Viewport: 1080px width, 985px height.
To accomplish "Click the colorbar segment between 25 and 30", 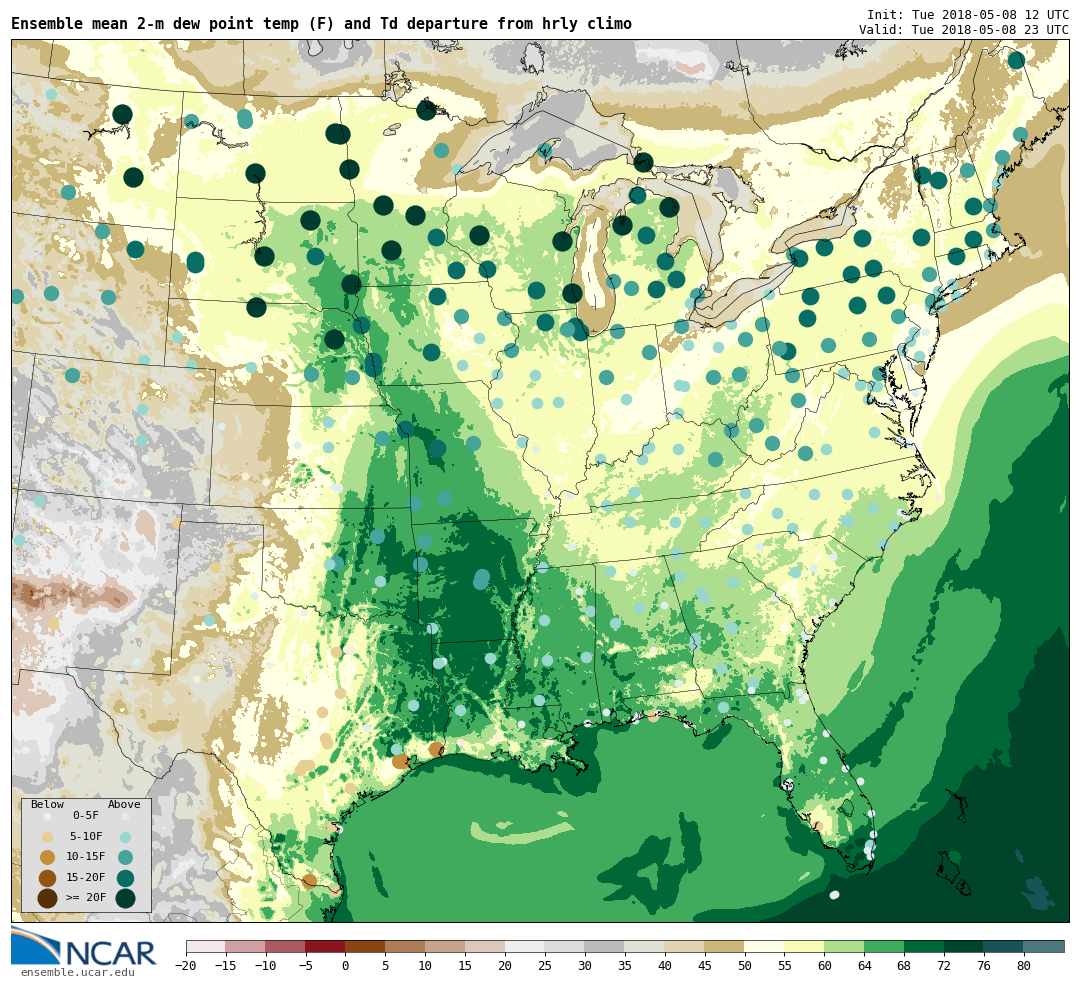I will (x=565, y=946).
